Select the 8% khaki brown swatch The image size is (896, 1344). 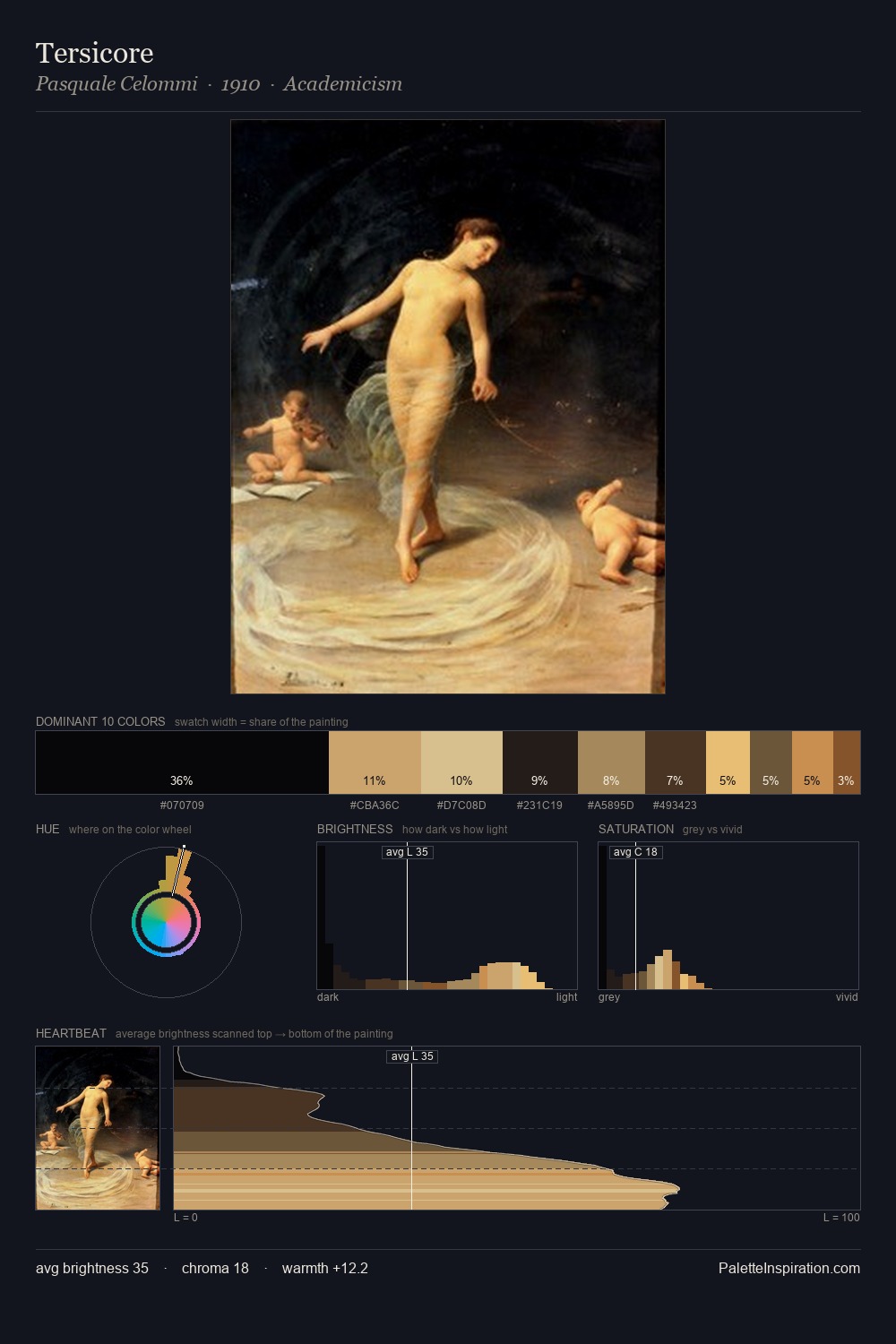tap(611, 762)
